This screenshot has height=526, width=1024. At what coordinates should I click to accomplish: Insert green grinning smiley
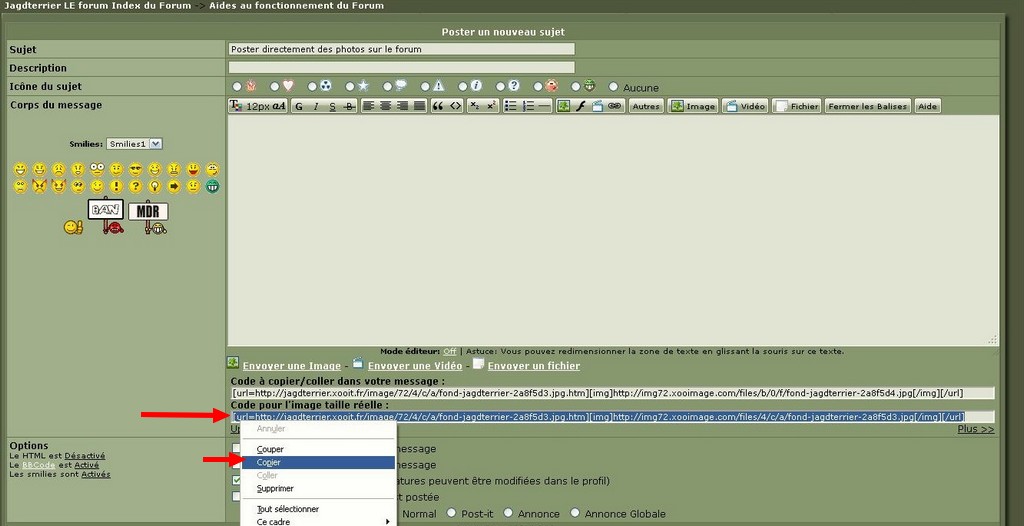[x=212, y=186]
